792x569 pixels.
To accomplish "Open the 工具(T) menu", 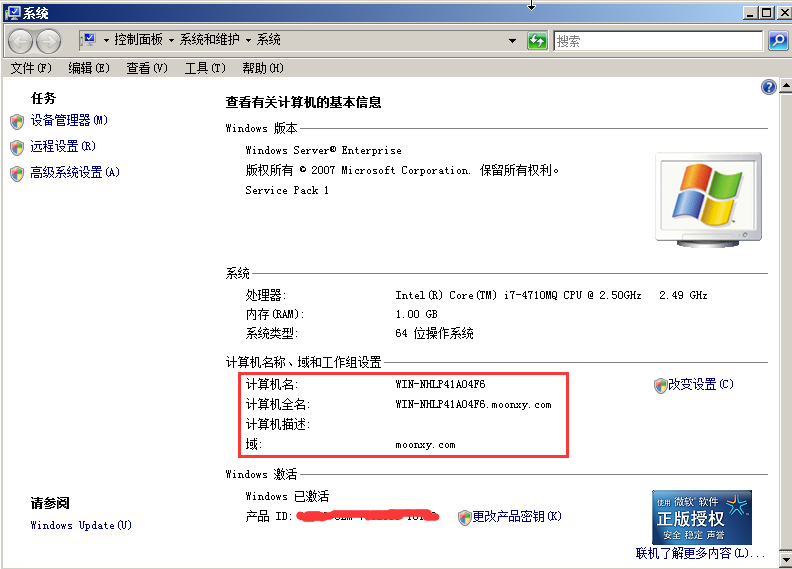I will point(205,68).
